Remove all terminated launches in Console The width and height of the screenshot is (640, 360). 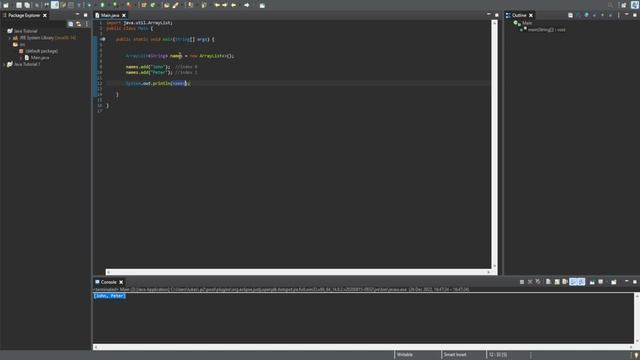(538, 282)
